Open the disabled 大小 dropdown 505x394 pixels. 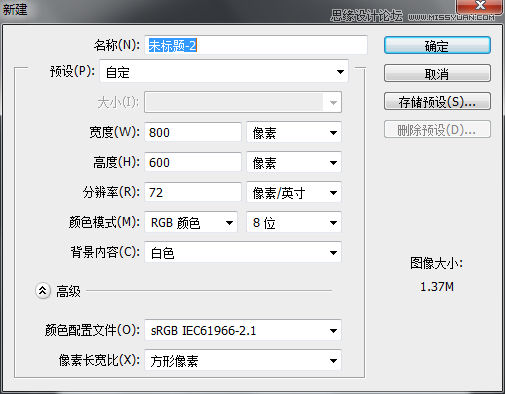pos(243,102)
